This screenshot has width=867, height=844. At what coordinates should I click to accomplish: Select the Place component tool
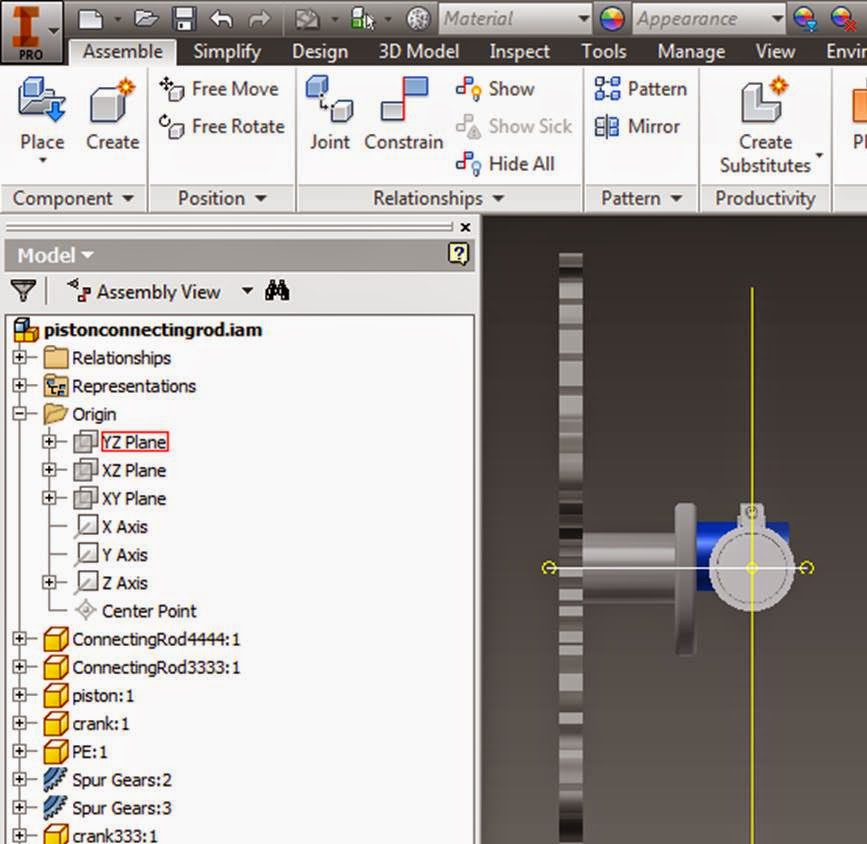tap(40, 104)
